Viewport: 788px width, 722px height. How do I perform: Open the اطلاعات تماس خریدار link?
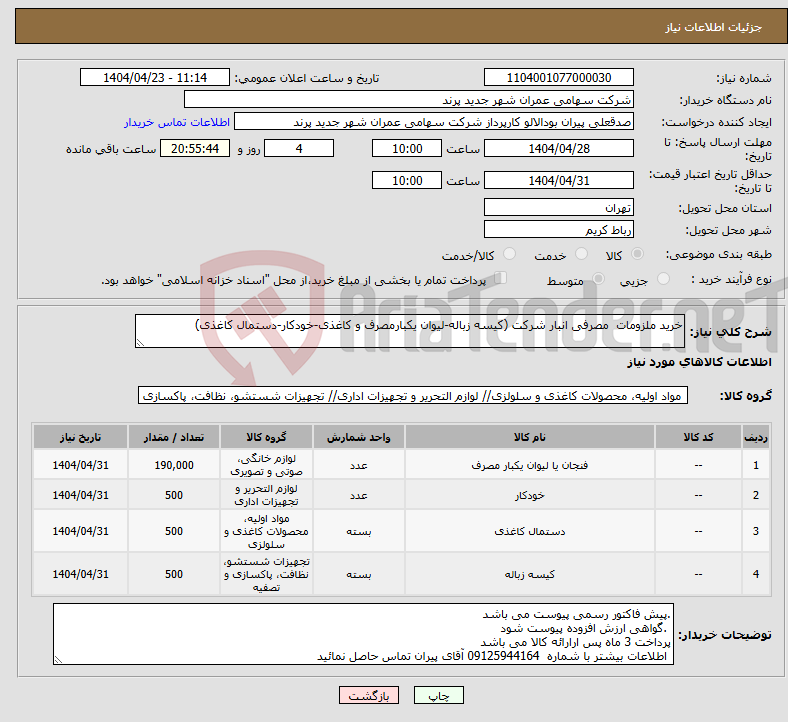pos(177,122)
